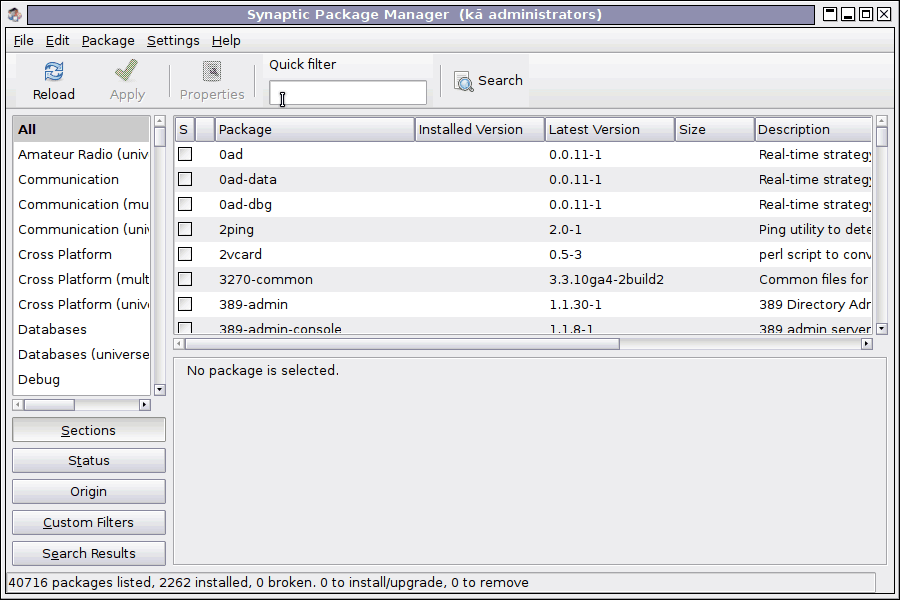Sort by the Package column header
900x600 pixels.
315,129
